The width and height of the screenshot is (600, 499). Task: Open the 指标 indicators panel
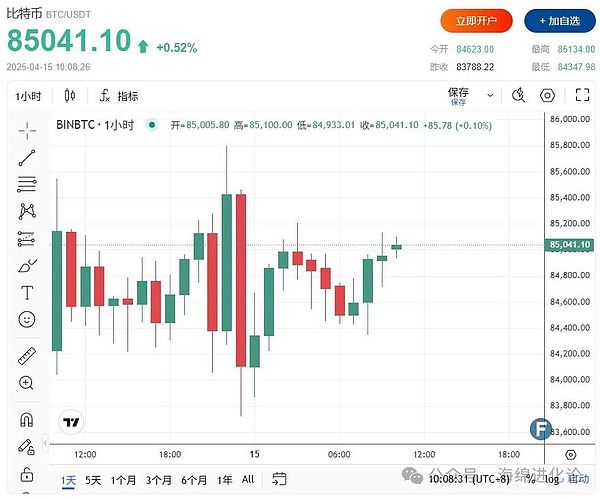(118, 96)
